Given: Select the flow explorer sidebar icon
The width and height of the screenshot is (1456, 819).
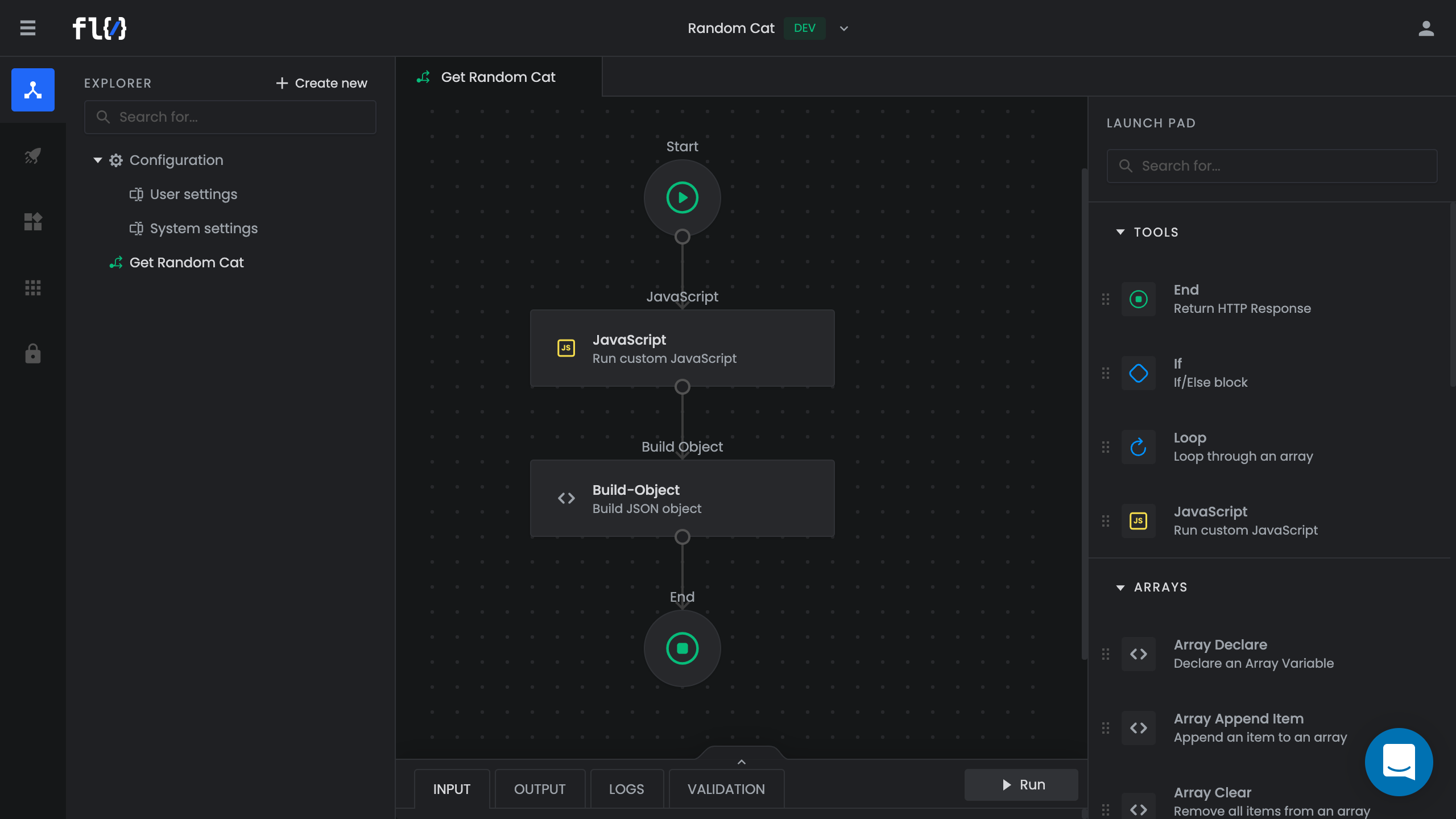Looking at the screenshot, I should click(x=33, y=90).
